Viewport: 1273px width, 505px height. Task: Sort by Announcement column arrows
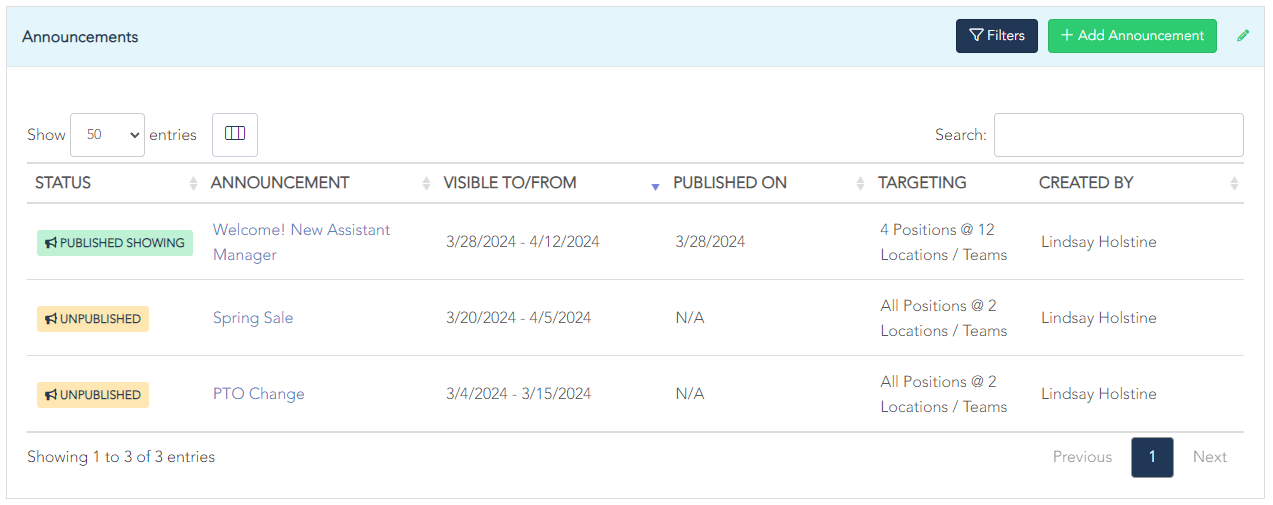pyautogui.click(x=426, y=183)
